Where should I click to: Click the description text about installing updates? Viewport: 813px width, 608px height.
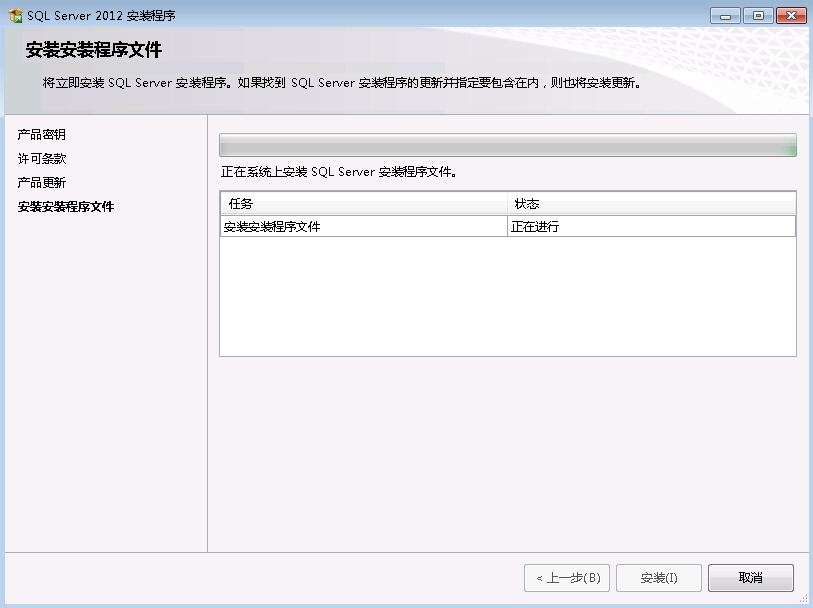pos(342,83)
